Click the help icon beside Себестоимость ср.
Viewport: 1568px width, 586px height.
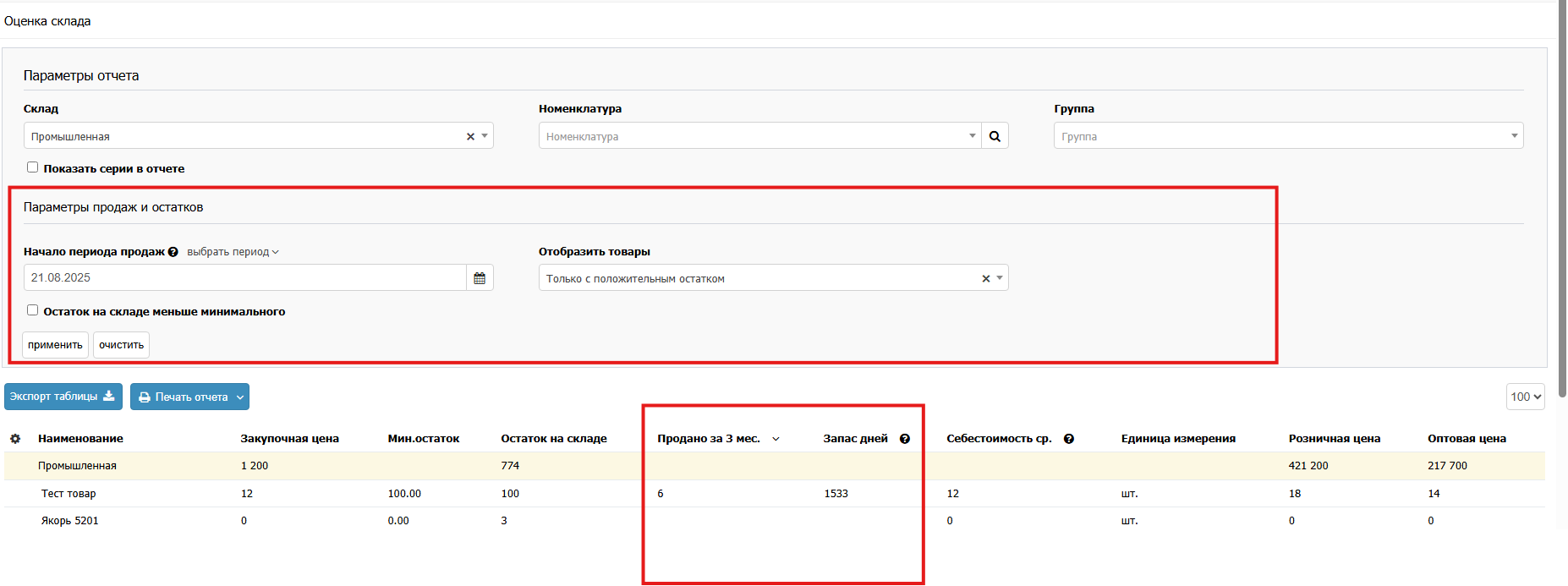tap(1069, 439)
